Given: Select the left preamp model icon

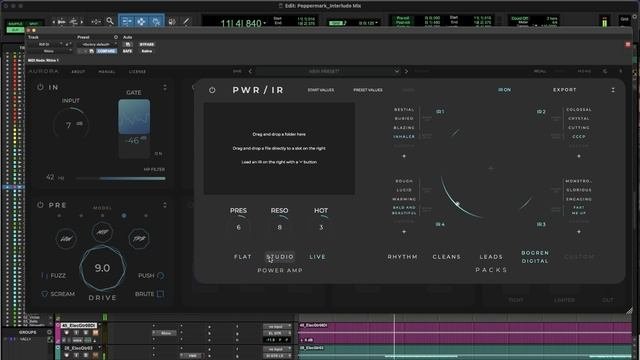Looking at the screenshot, I should click(x=66, y=238).
